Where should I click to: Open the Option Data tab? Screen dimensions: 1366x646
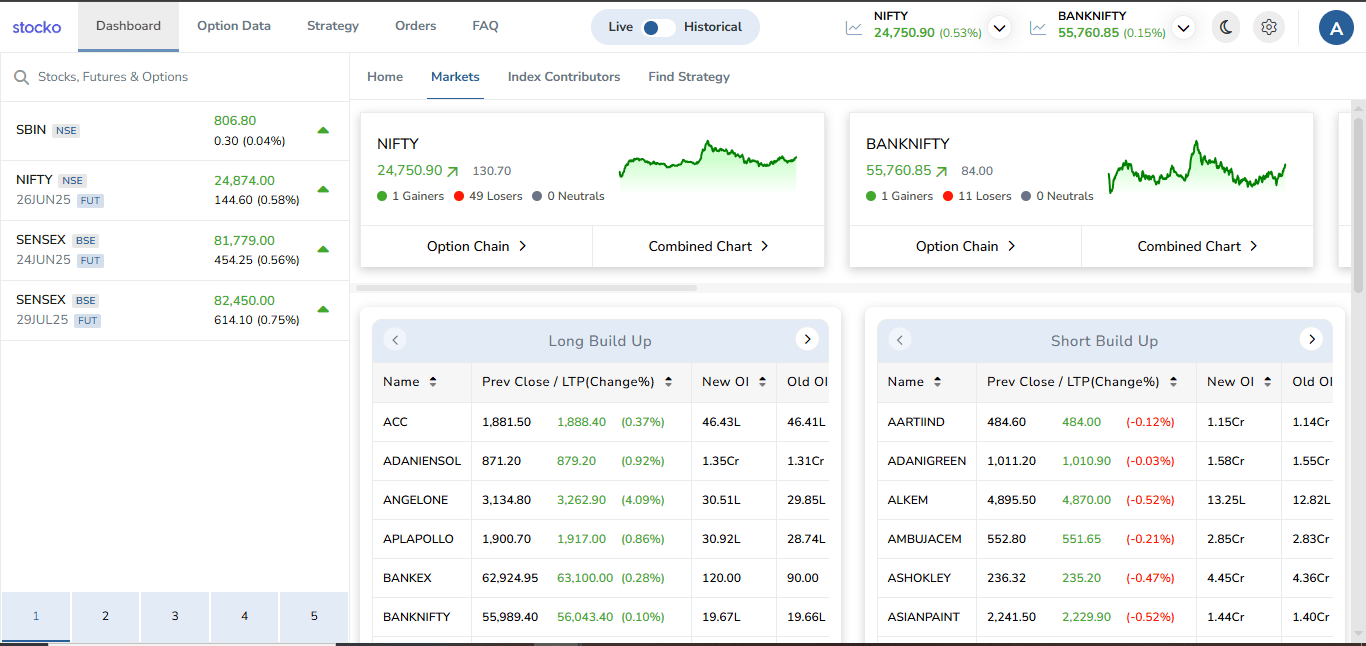[x=234, y=26]
